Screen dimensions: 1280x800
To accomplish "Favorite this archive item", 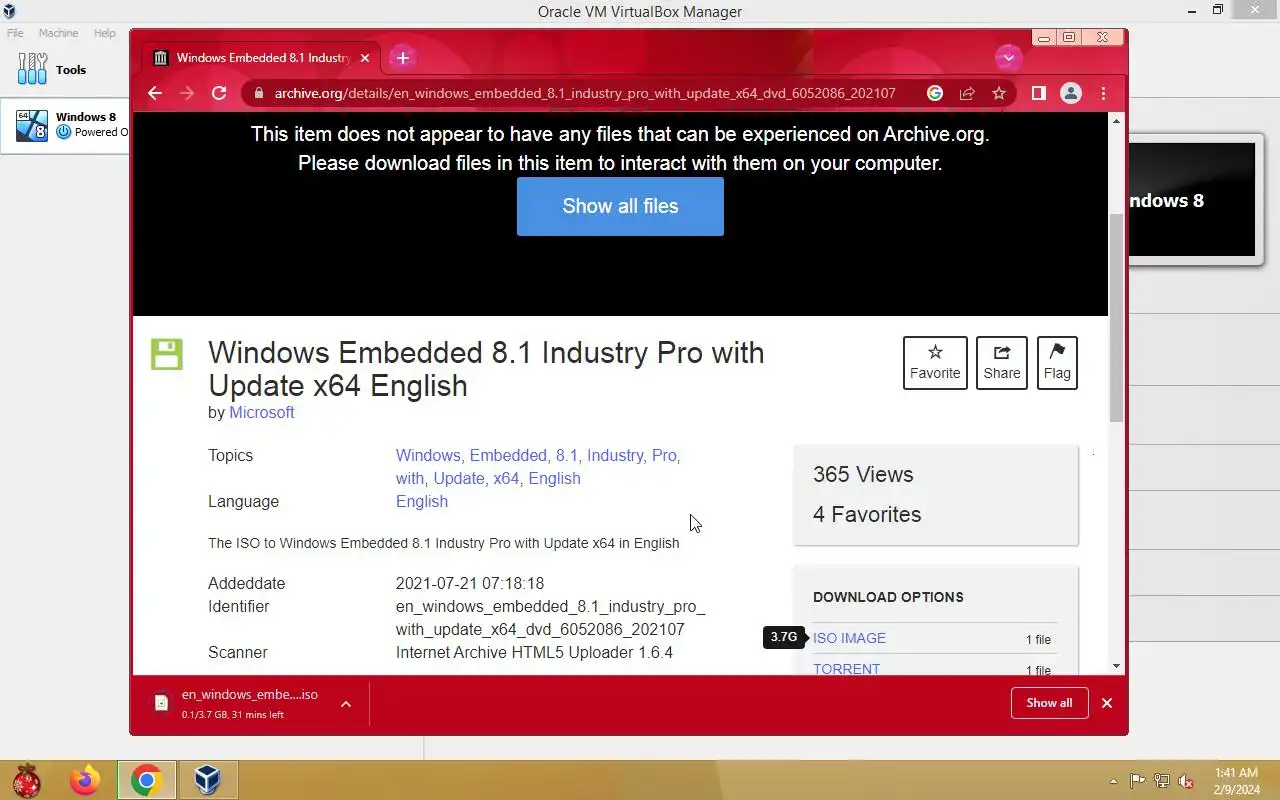I will click(x=935, y=363).
